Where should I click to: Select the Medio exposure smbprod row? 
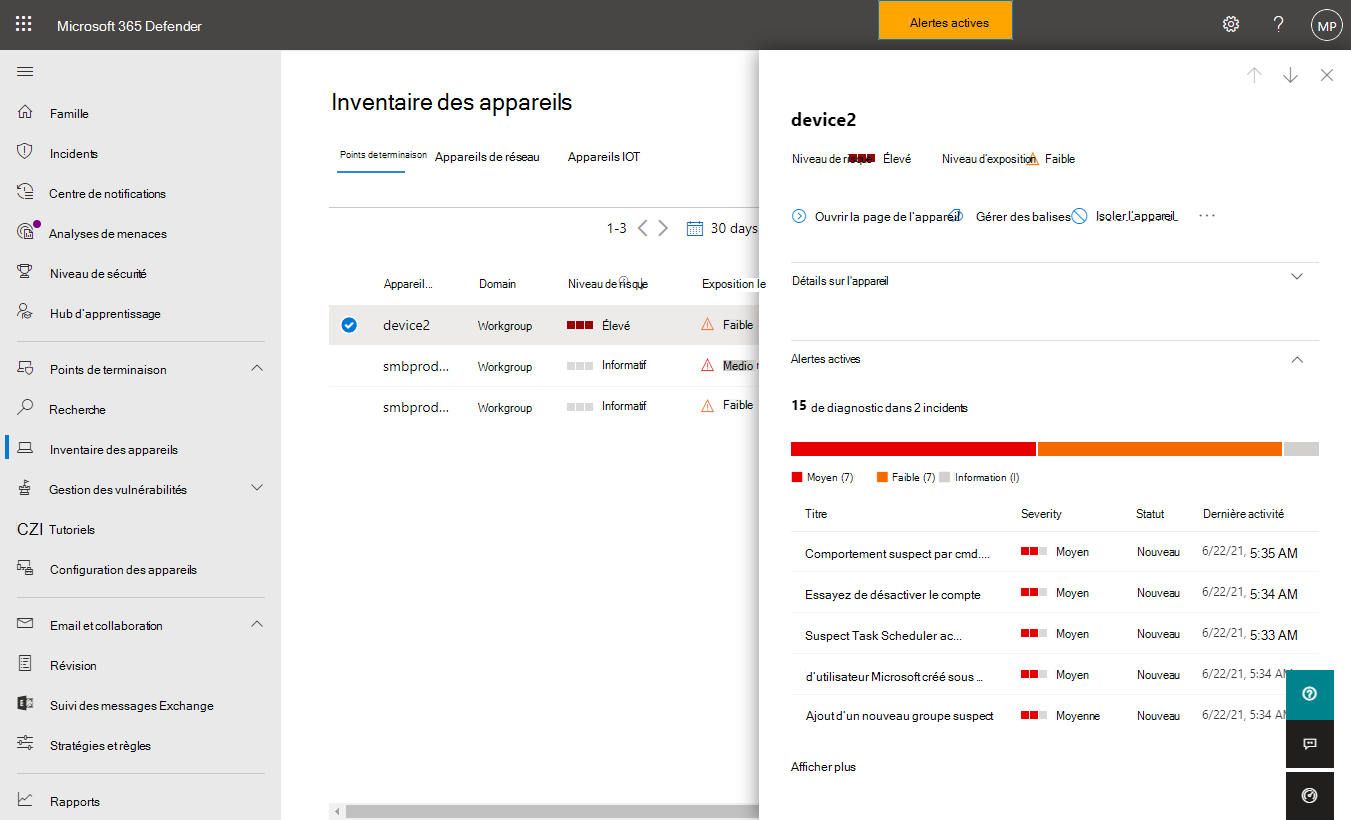[543, 366]
